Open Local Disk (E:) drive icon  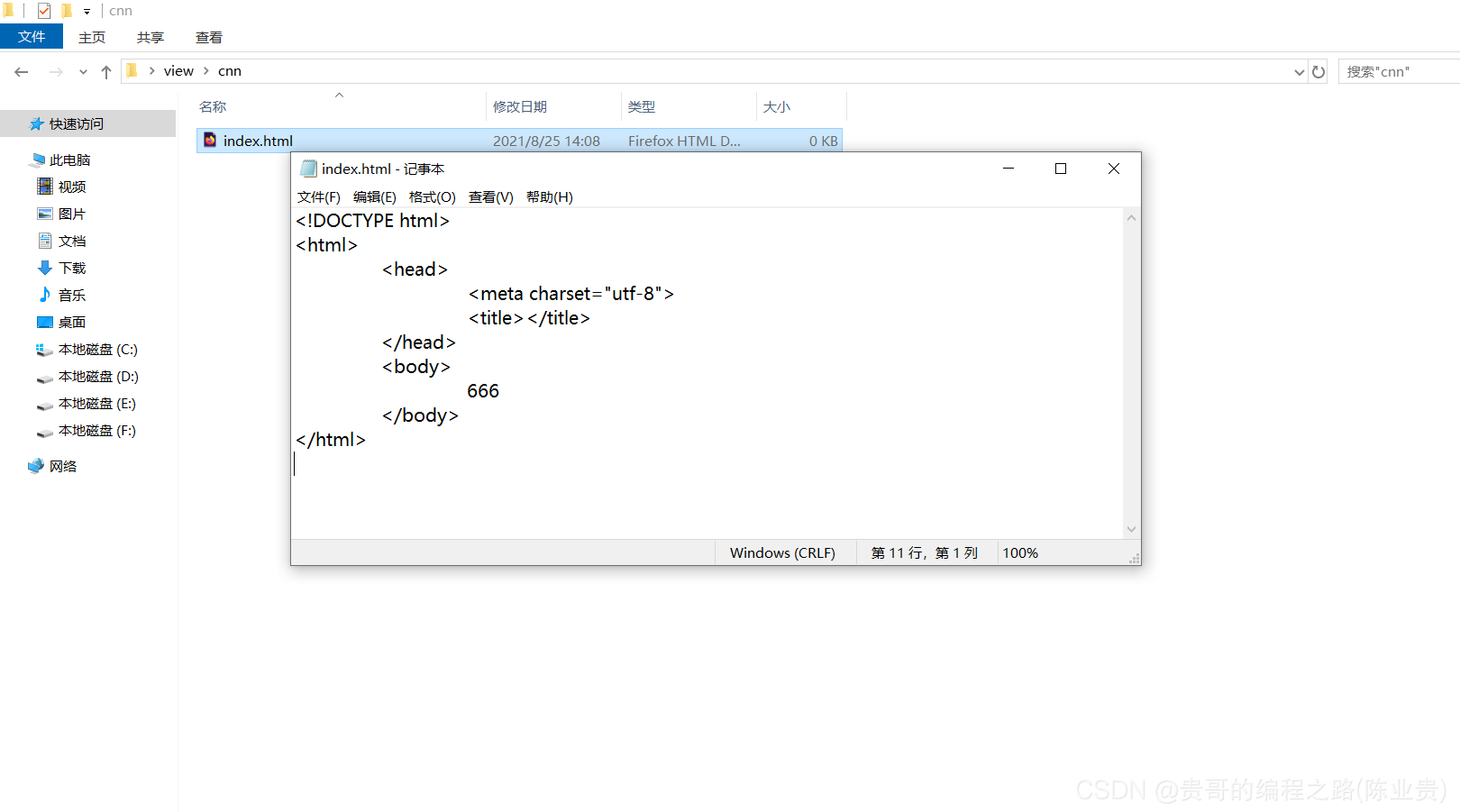coord(44,405)
